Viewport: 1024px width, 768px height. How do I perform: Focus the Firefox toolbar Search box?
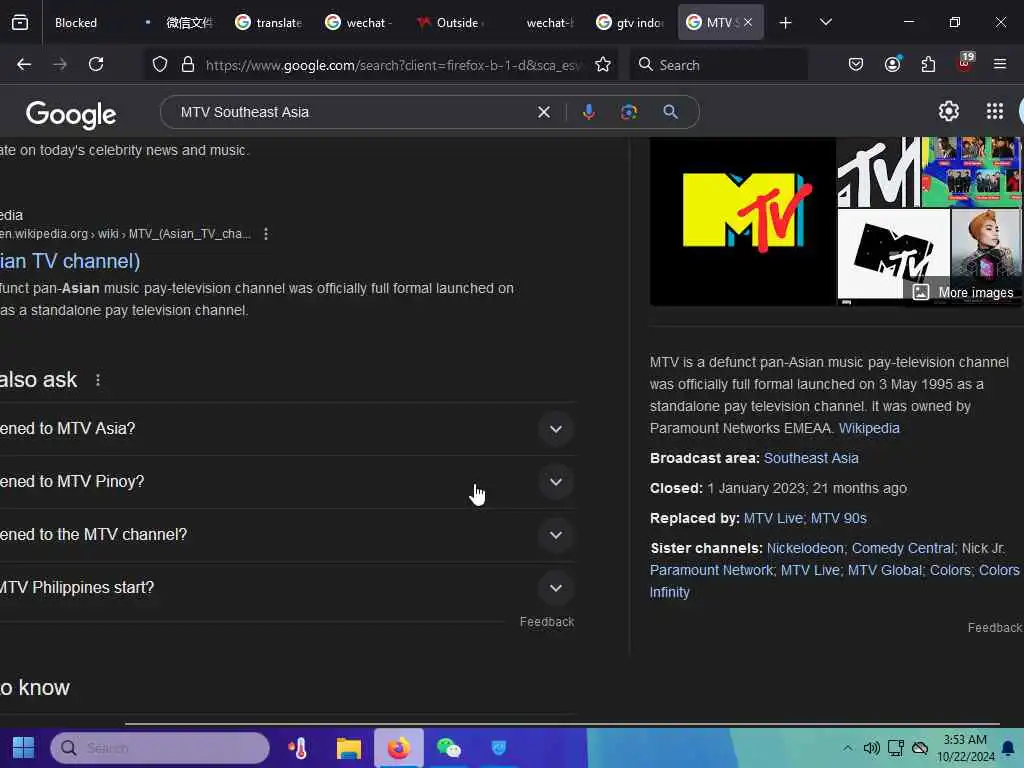pos(718,65)
